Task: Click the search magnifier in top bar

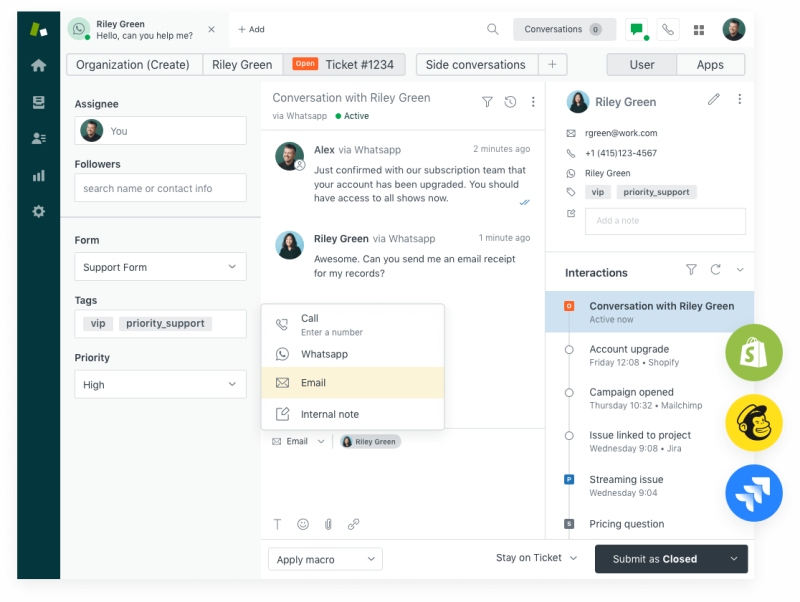Action: (x=492, y=29)
